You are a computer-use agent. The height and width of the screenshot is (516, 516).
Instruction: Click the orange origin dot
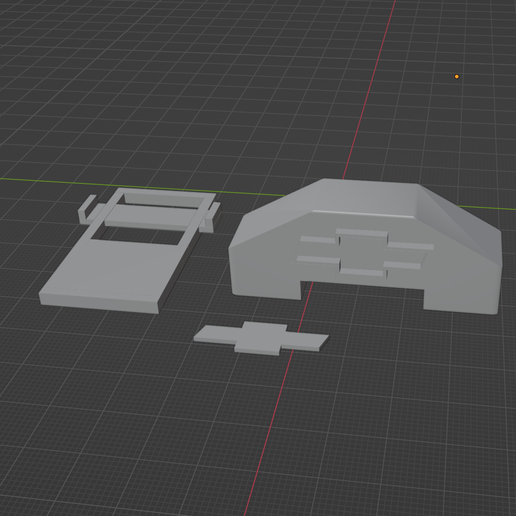click(457, 77)
